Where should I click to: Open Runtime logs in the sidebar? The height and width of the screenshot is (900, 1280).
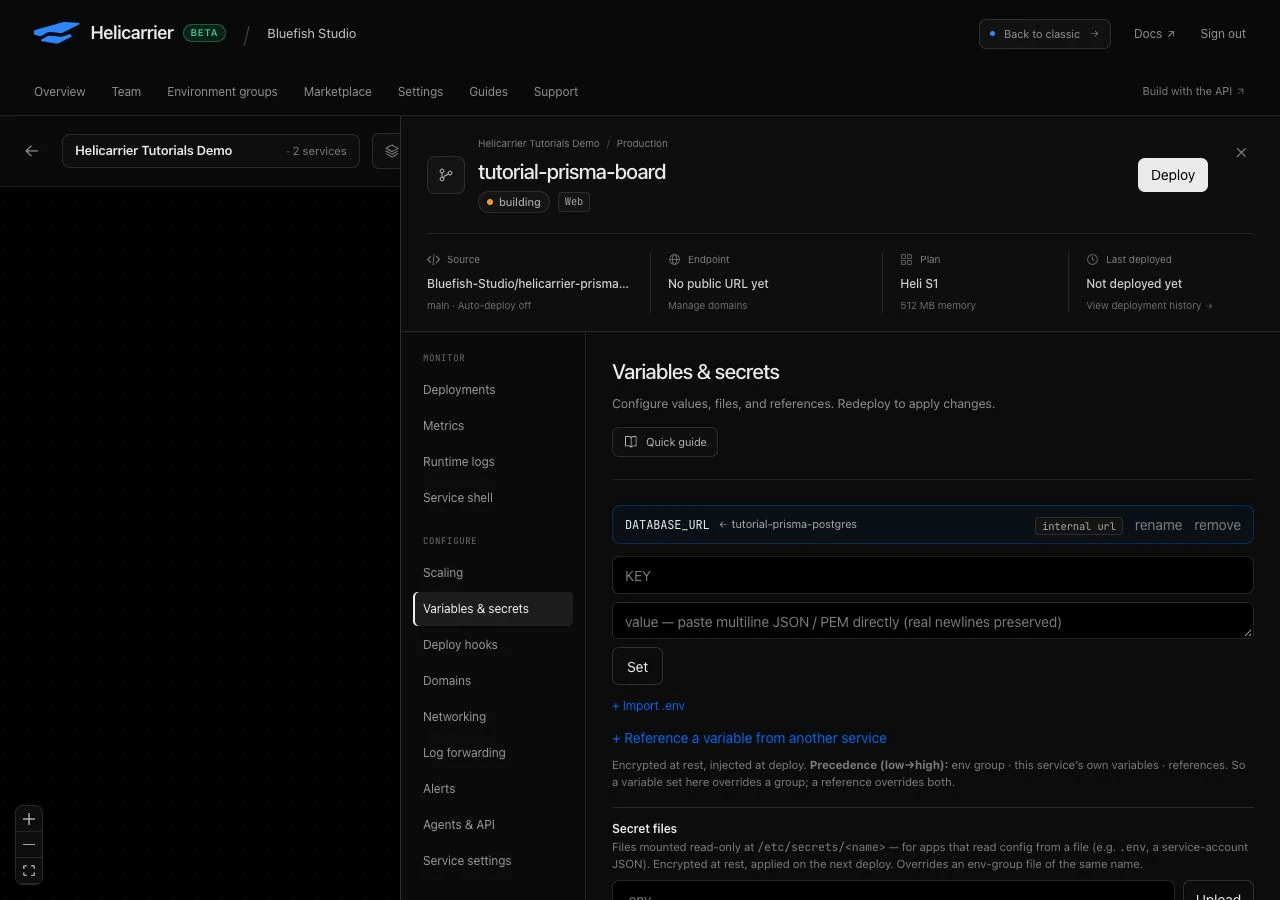(458, 462)
